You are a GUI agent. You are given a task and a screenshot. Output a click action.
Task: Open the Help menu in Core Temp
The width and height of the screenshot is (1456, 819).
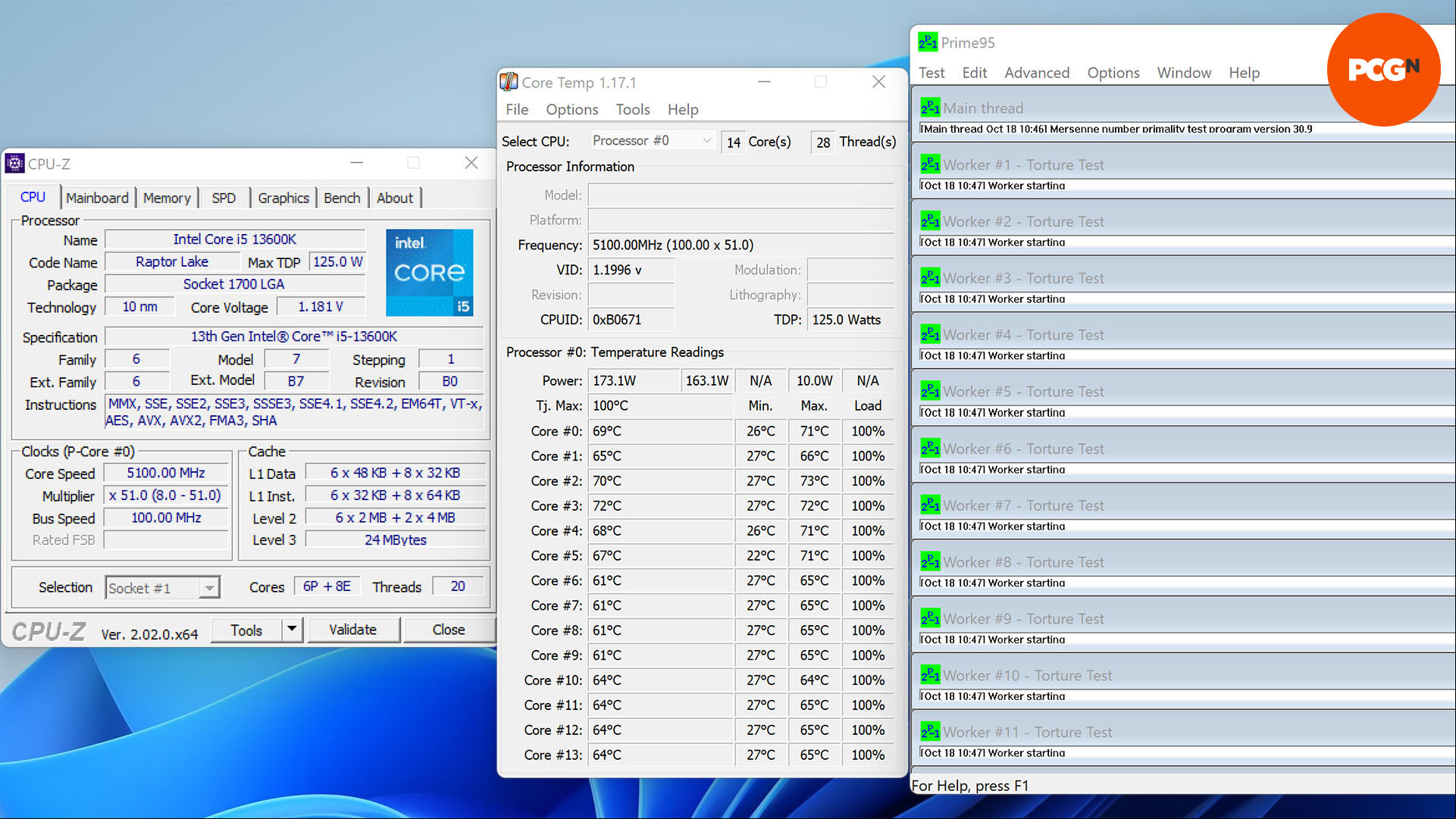coord(683,109)
